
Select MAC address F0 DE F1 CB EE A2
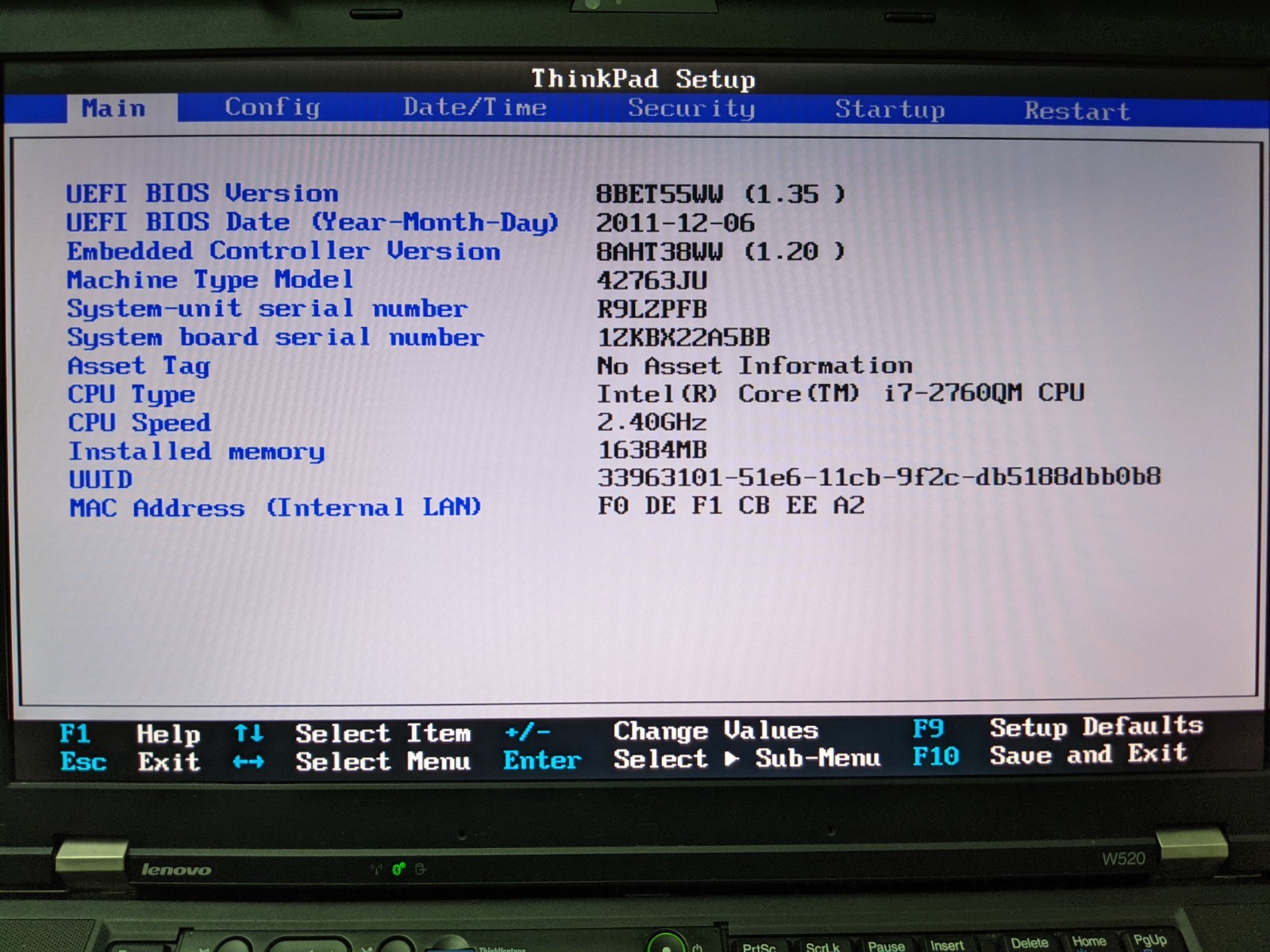[x=731, y=505]
